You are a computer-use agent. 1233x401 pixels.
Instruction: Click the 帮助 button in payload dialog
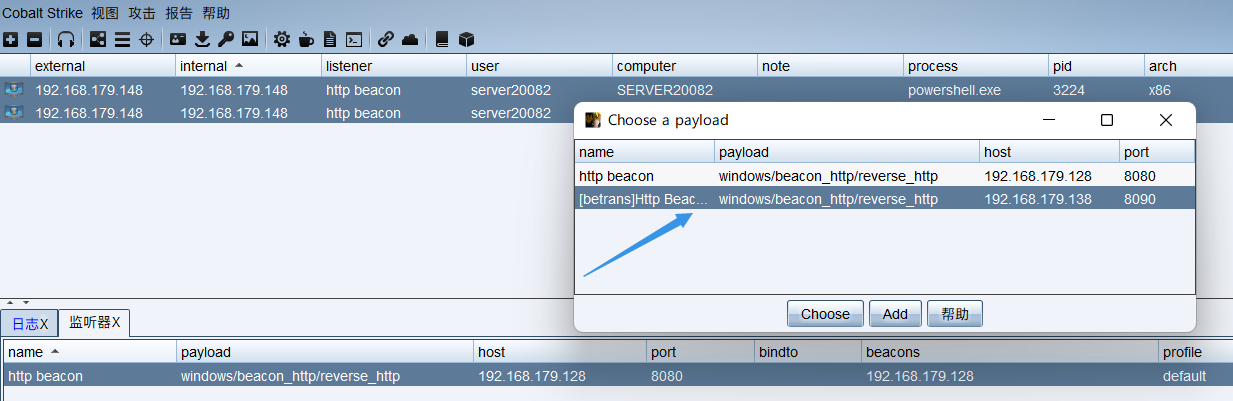(955, 314)
